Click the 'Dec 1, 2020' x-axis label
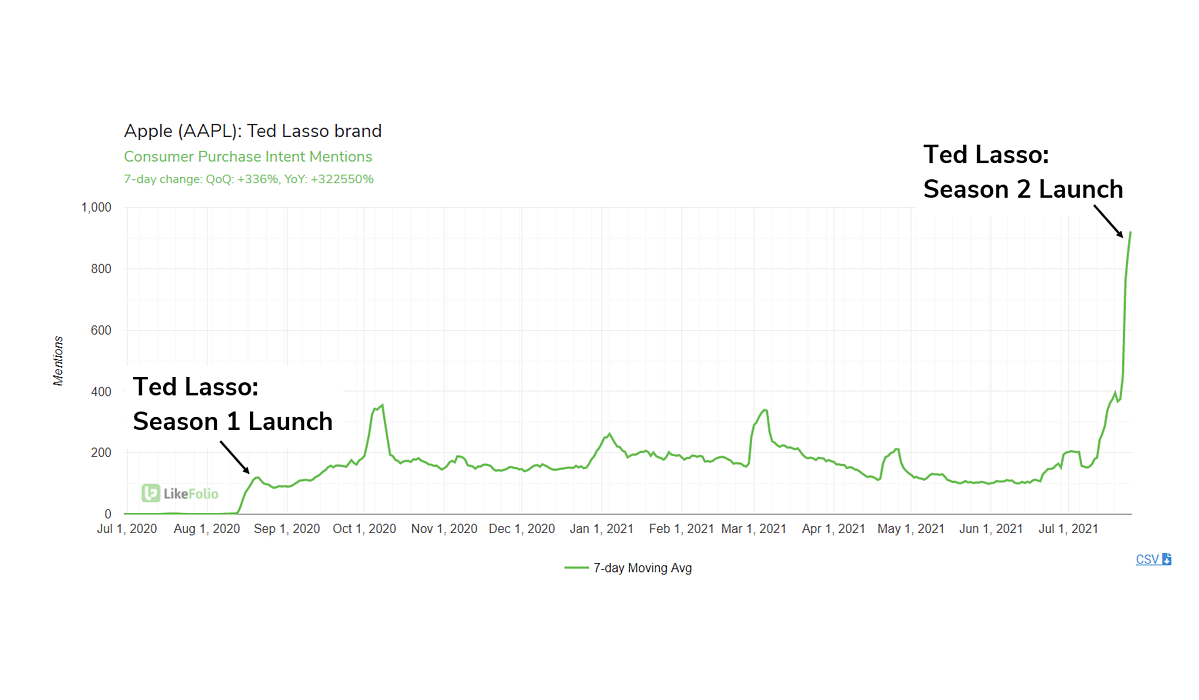Screen dimensions: 1199x700 [522, 529]
